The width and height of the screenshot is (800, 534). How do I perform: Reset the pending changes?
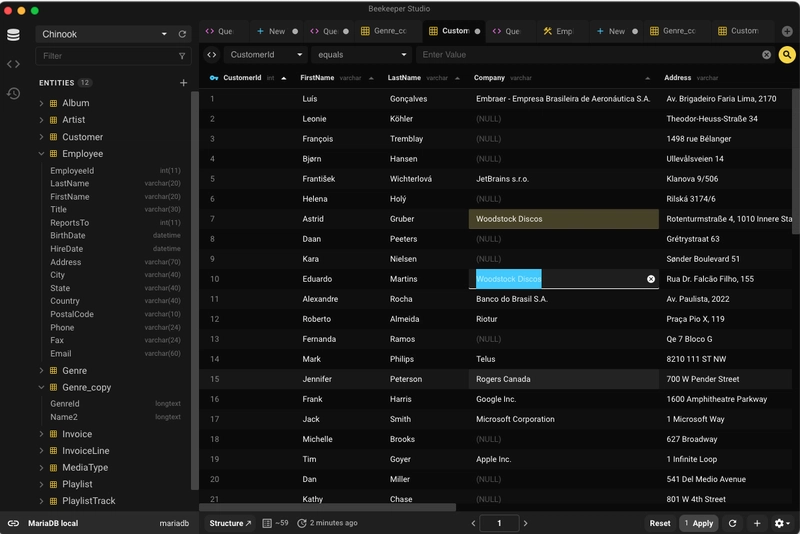coord(660,523)
